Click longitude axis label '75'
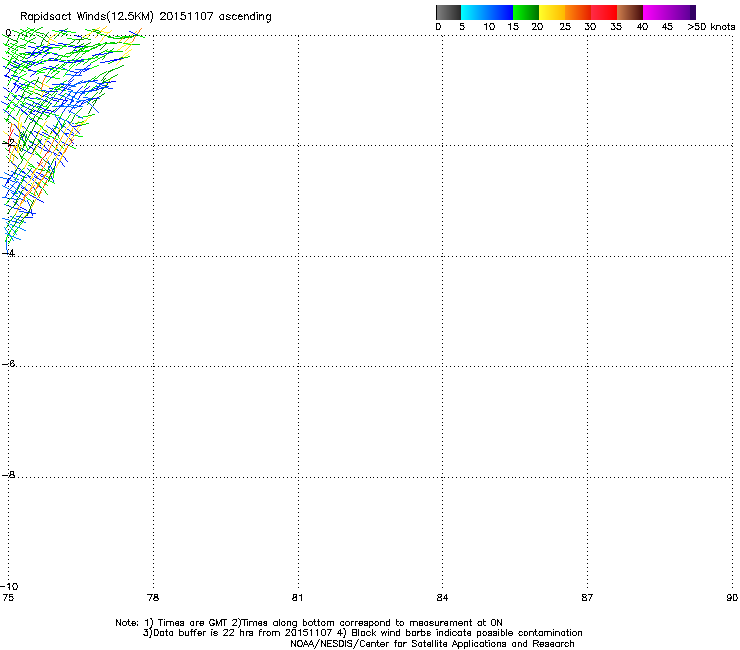This screenshot has height=650, width=740. pos(8,598)
